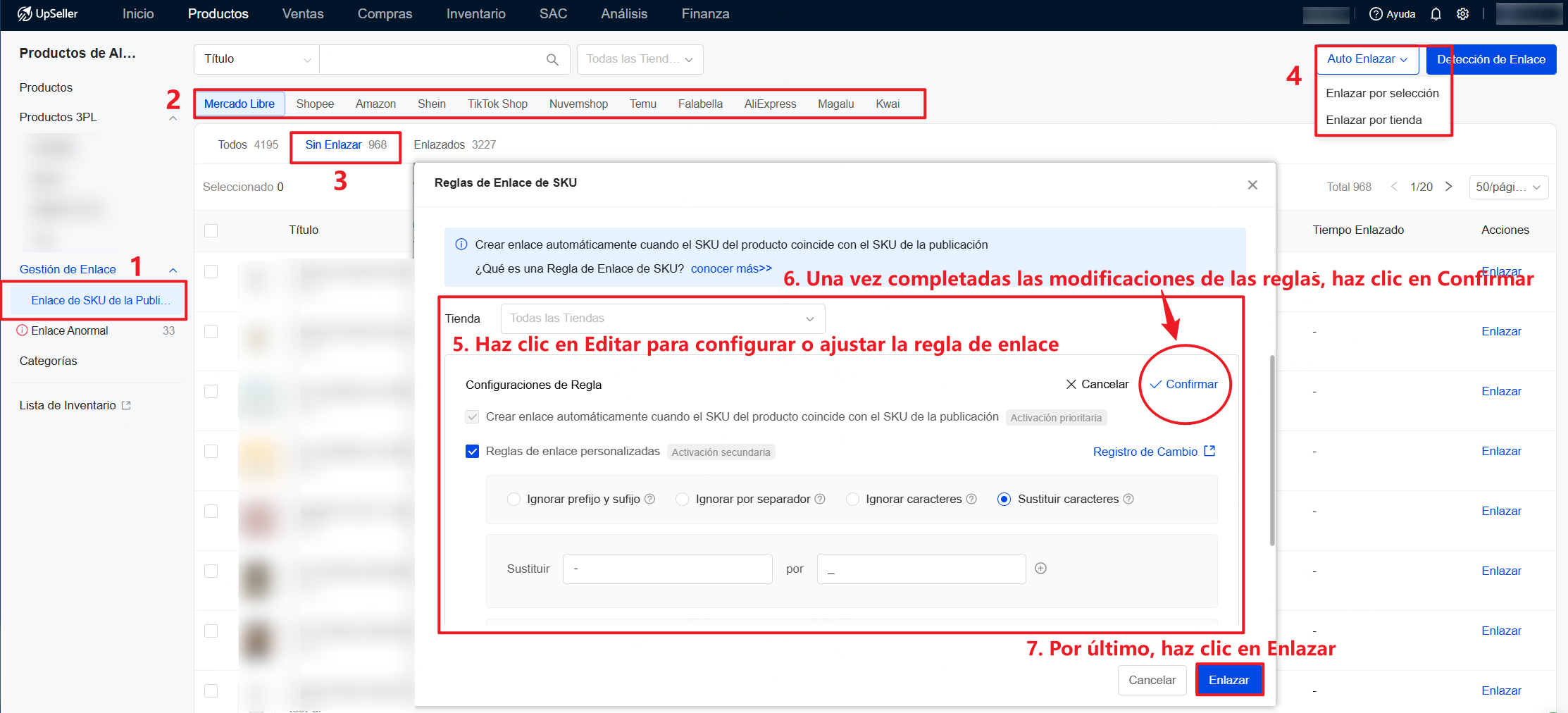Screen dimensions: 1568x713
Task: Click the blue Enlazar dialog button
Action: tap(1228, 680)
